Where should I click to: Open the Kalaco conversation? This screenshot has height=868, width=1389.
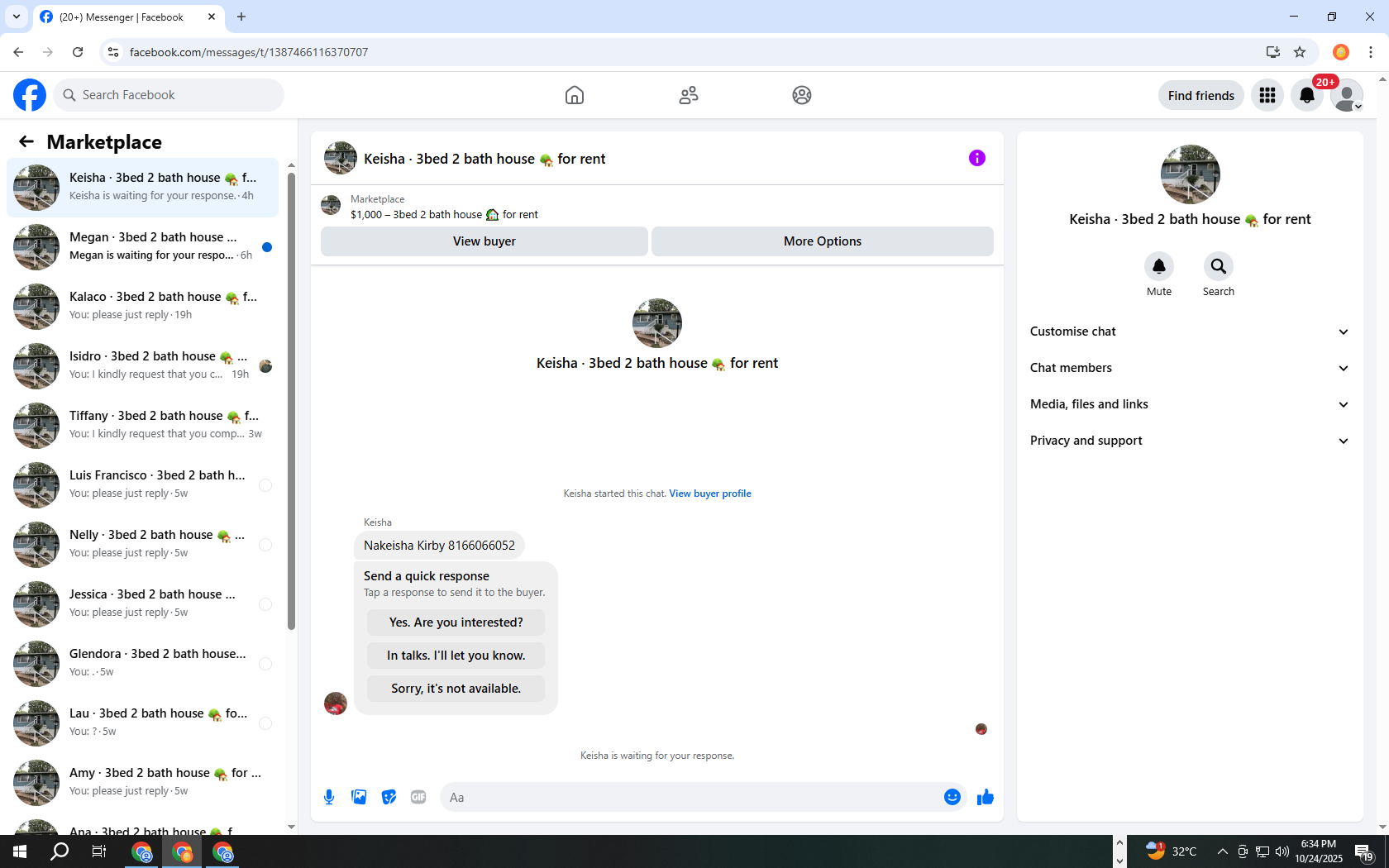pyautogui.click(x=143, y=306)
